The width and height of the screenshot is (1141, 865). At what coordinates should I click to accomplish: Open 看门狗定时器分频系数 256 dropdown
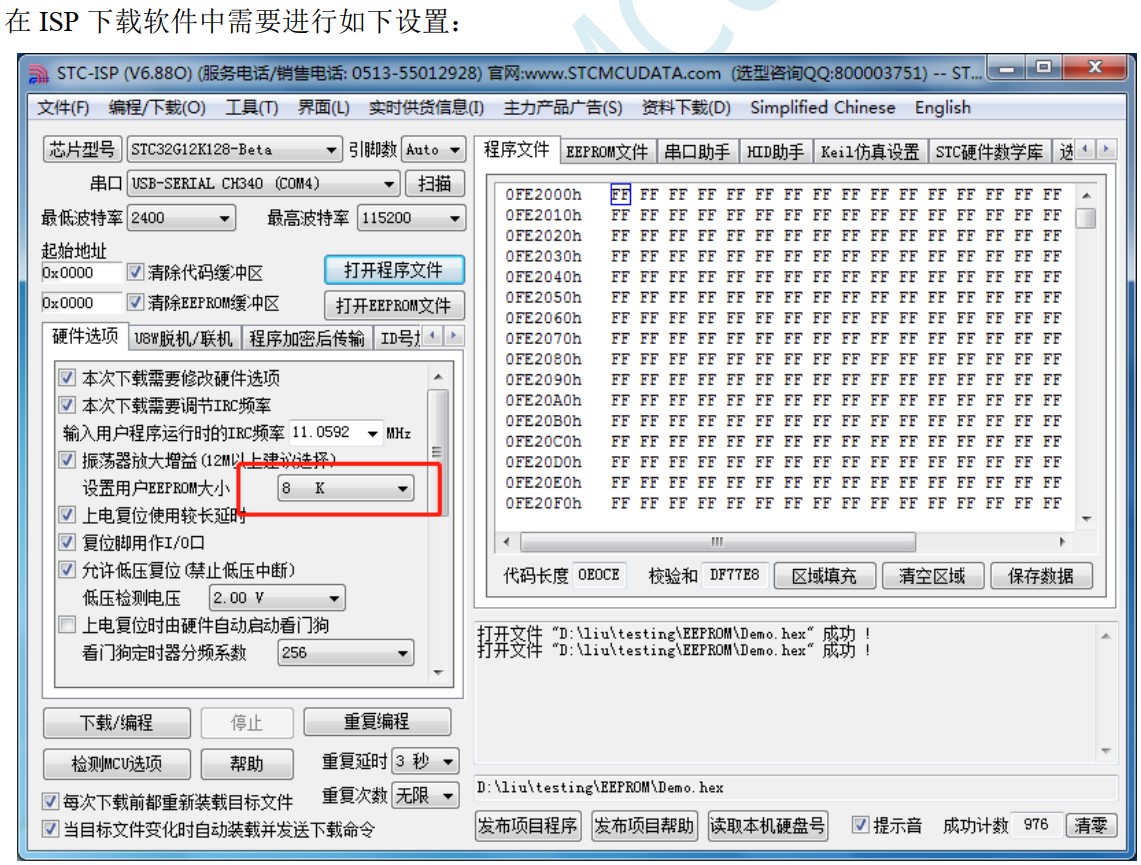[x=346, y=653]
